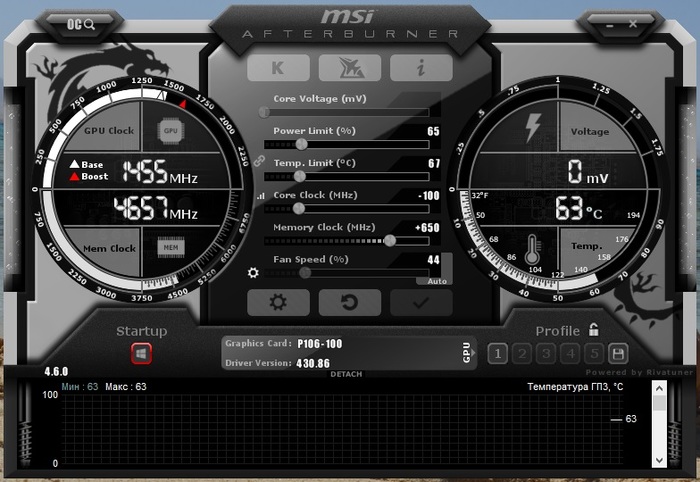Click the version number 4.6.0
Viewport: 700px width, 482px height.
[x=56, y=371]
